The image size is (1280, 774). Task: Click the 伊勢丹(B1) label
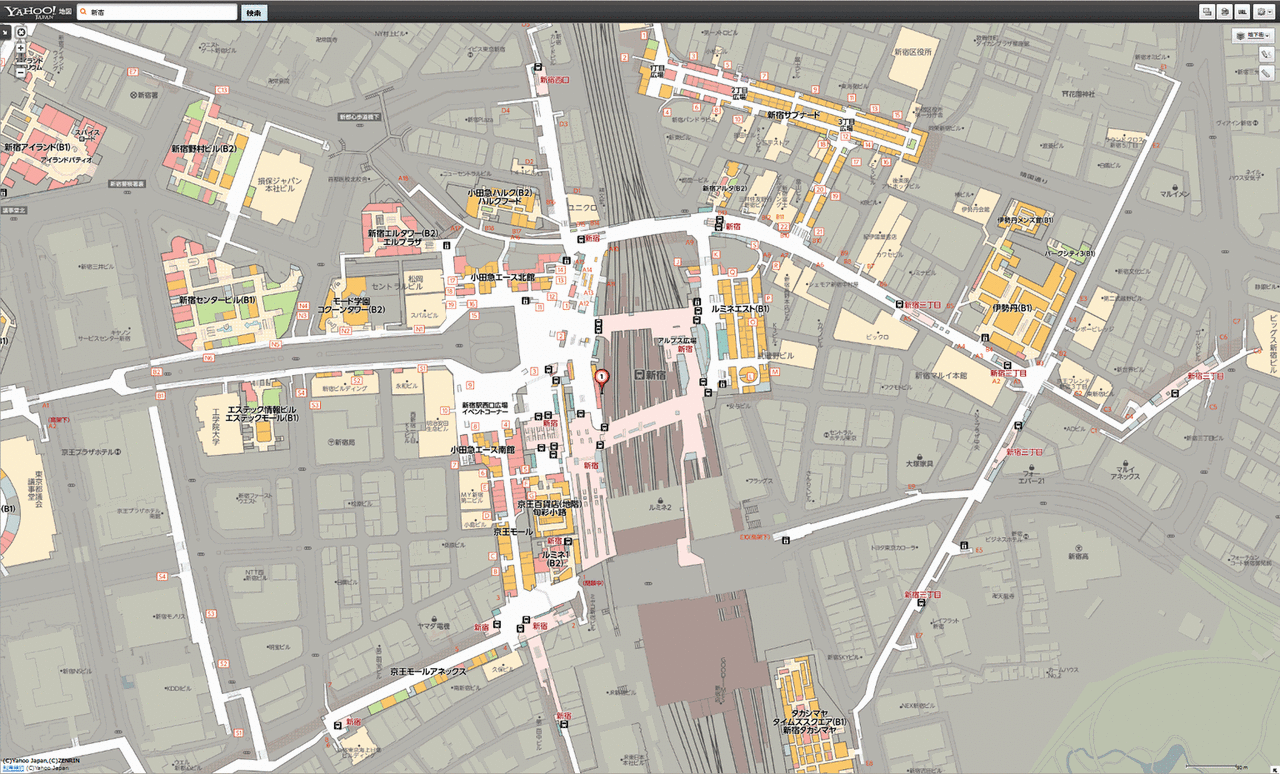tap(1013, 309)
